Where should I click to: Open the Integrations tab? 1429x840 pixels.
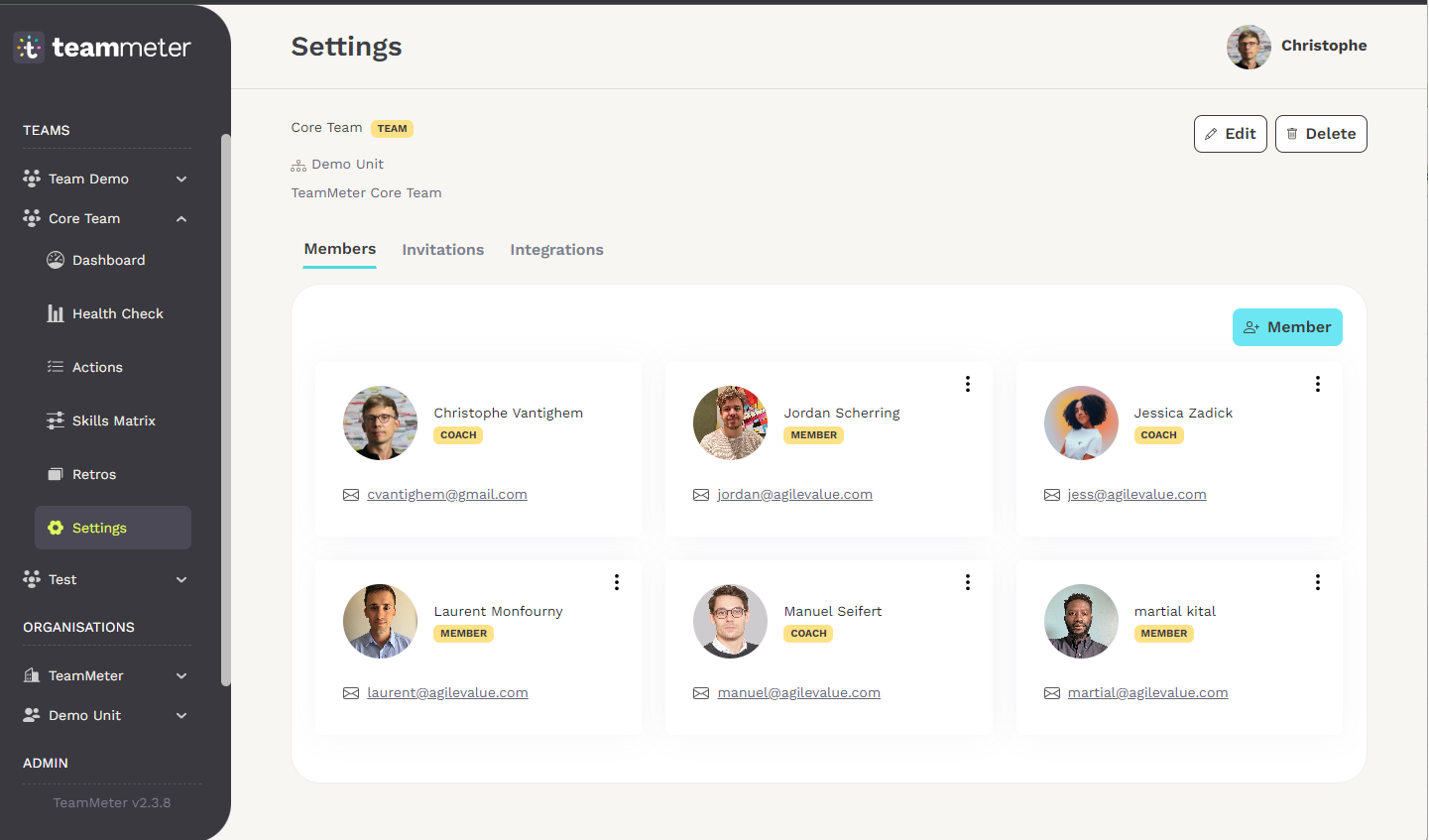click(556, 249)
